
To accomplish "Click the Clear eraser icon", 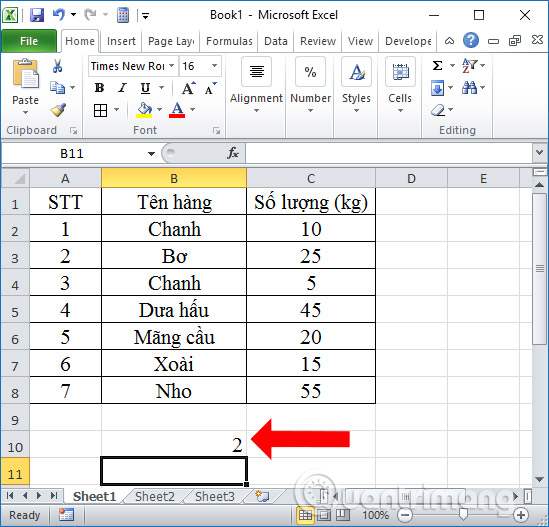I will 438,110.
